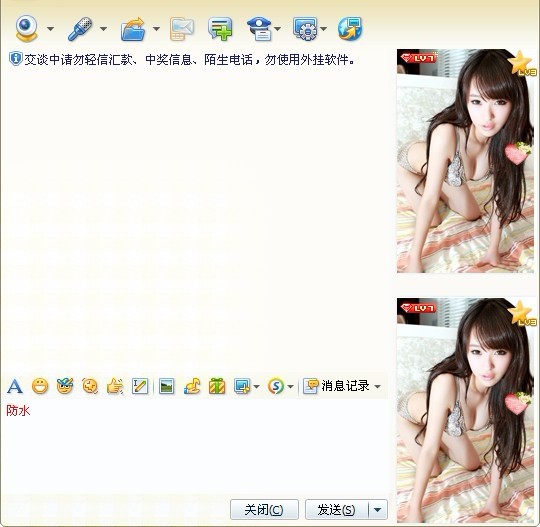Viewport: 540px width, 527px height.
Task: Send a window shake thumbs-up icon
Action: pyautogui.click(x=115, y=386)
